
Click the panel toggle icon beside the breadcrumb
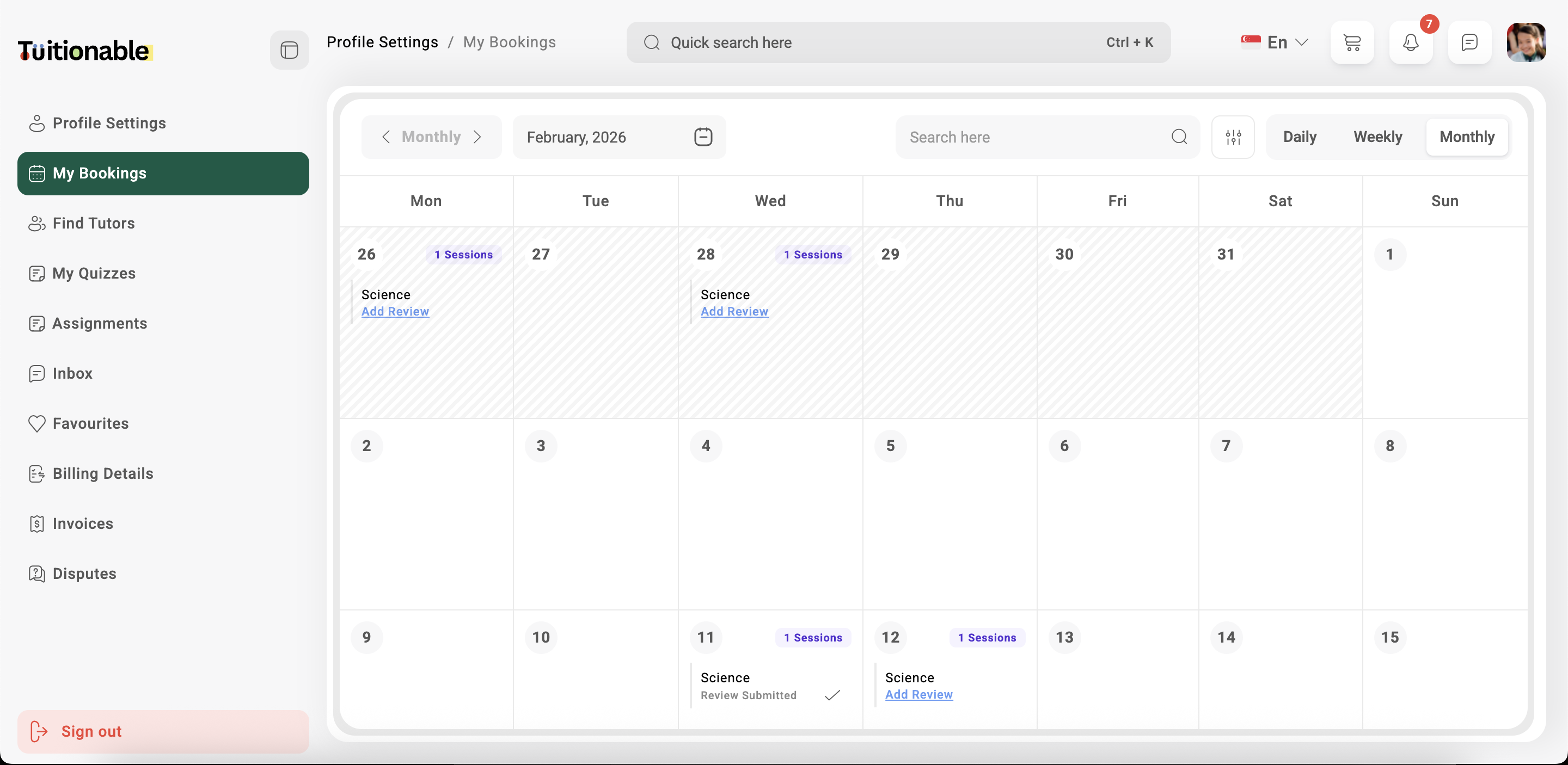point(289,50)
